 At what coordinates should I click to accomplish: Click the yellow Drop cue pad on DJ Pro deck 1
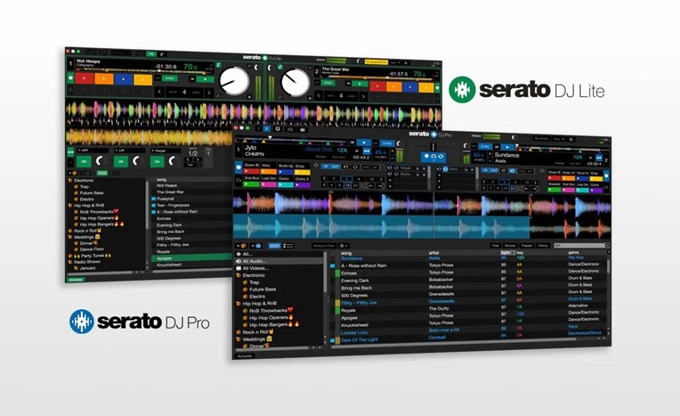(302, 170)
